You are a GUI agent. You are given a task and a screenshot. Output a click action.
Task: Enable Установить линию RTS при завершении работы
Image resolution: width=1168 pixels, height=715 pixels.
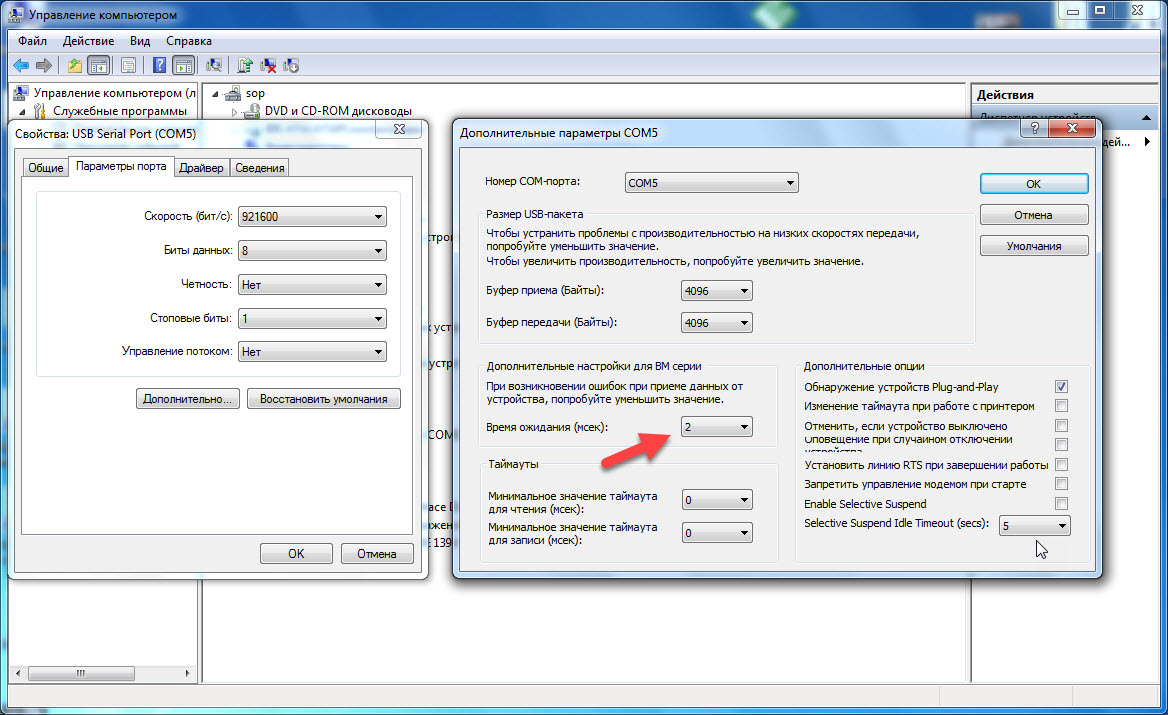[1061, 465]
